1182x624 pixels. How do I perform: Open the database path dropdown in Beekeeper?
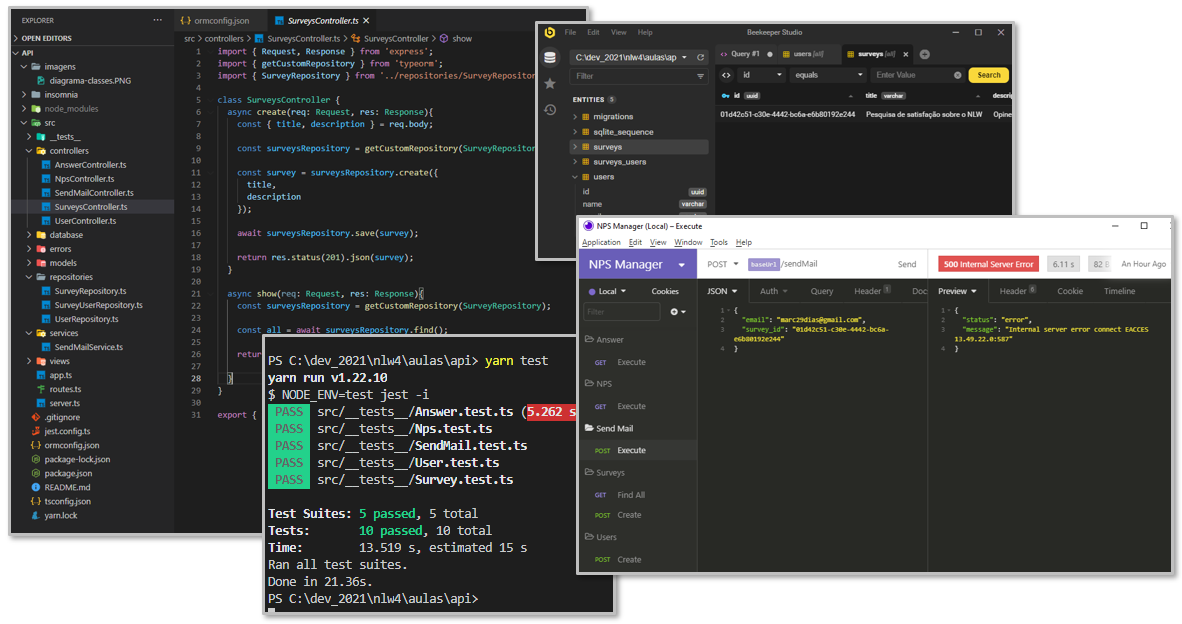[631, 57]
